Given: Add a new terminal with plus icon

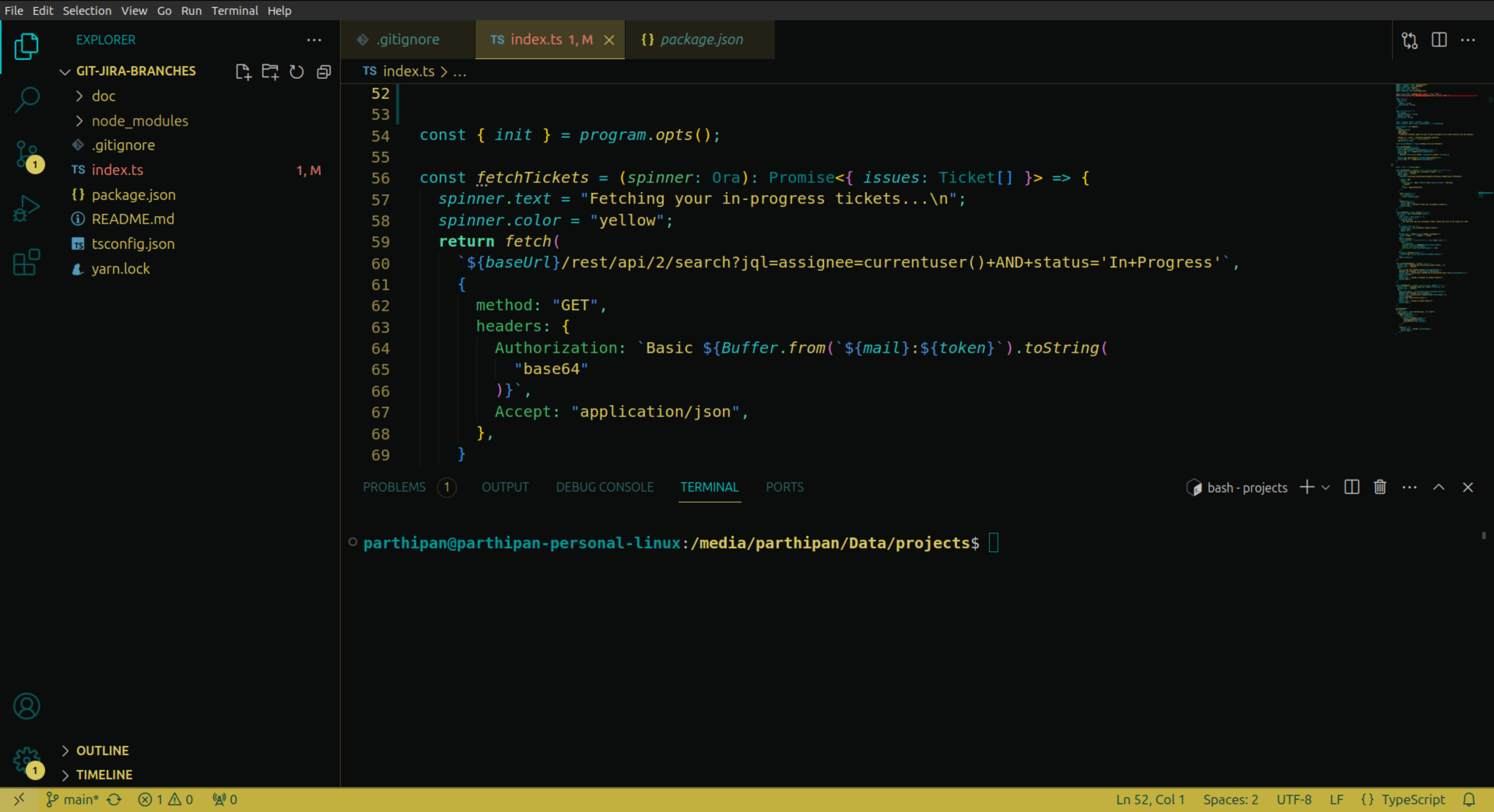Looking at the screenshot, I should [1307, 487].
